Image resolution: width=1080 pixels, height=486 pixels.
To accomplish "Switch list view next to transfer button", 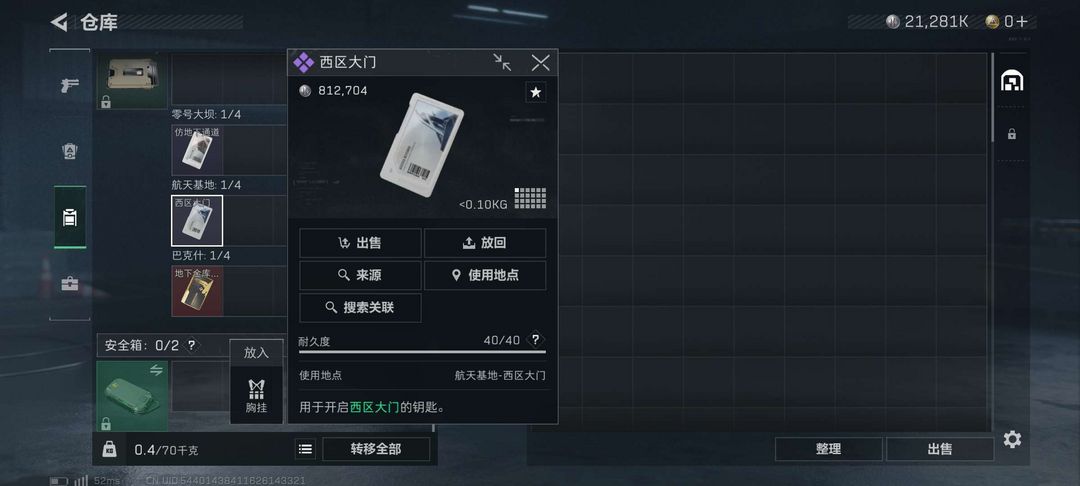I will [306, 449].
